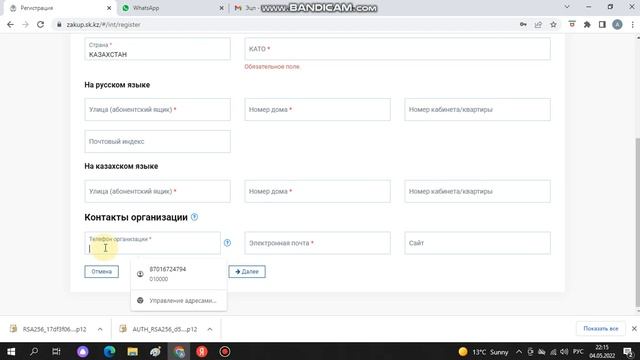
Task: Open help icon beside phone field
Action: tap(227, 243)
